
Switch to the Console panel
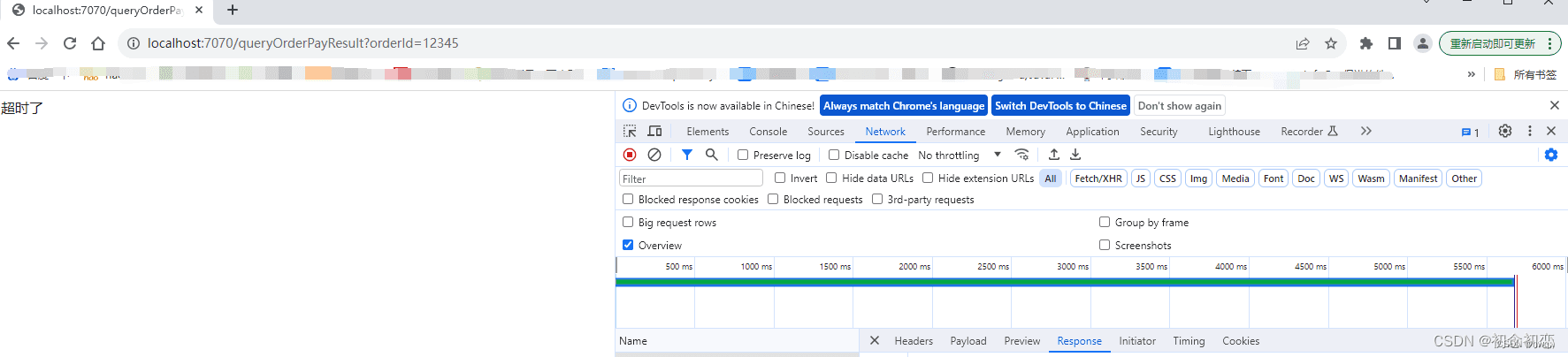[768, 132]
